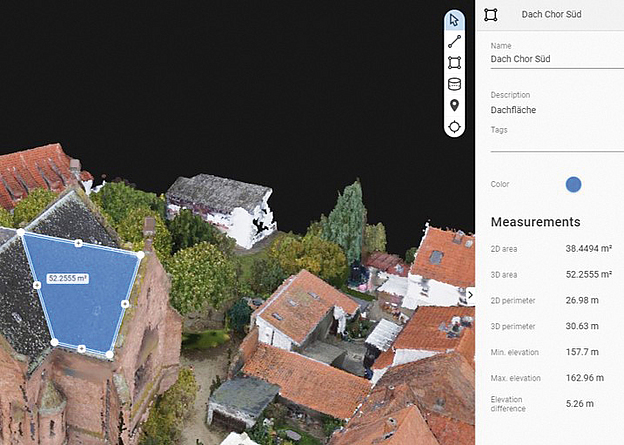Activate the line distance measurement tool
The height and width of the screenshot is (445, 624).
pyautogui.click(x=454, y=41)
